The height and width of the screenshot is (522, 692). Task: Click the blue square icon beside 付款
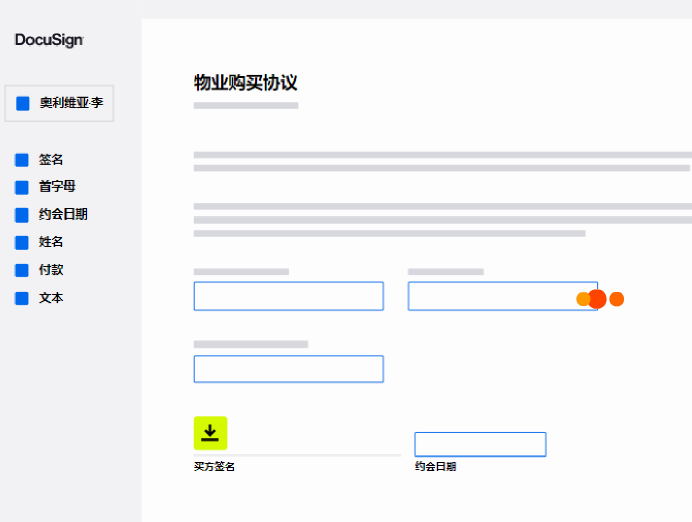point(22,270)
